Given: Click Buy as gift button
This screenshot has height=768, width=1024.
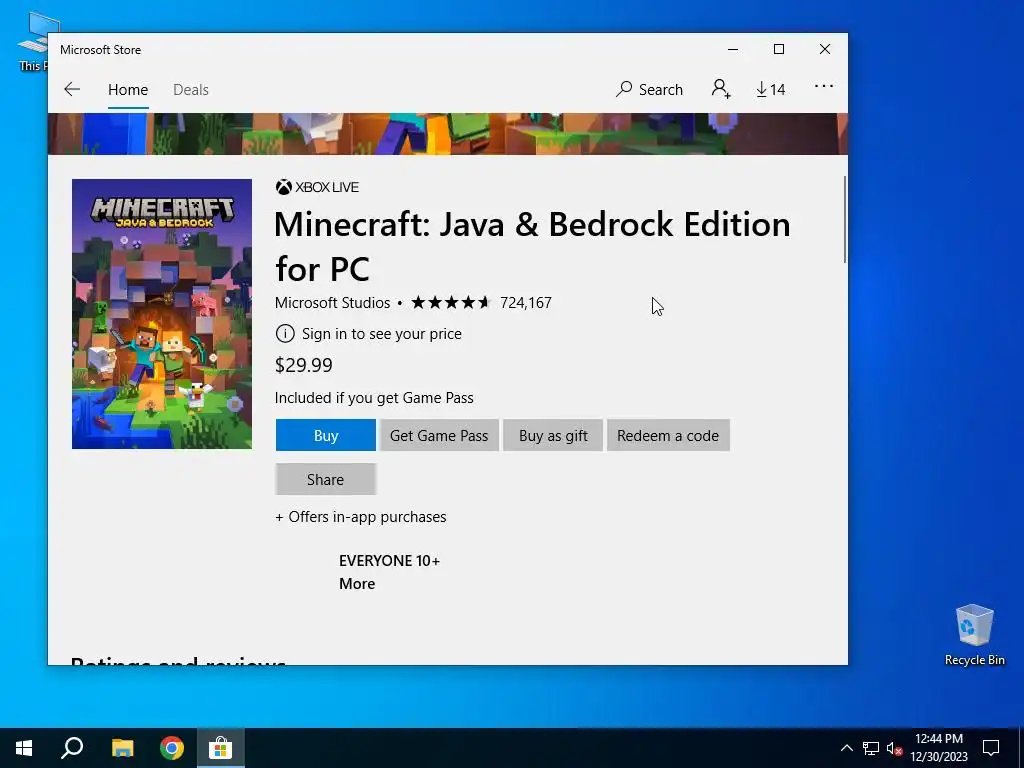Looking at the screenshot, I should (x=553, y=436).
